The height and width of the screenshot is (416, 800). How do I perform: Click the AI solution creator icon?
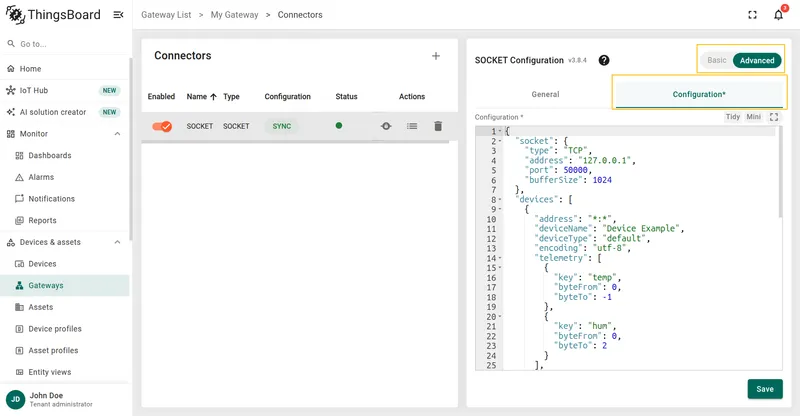click(11, 112)
